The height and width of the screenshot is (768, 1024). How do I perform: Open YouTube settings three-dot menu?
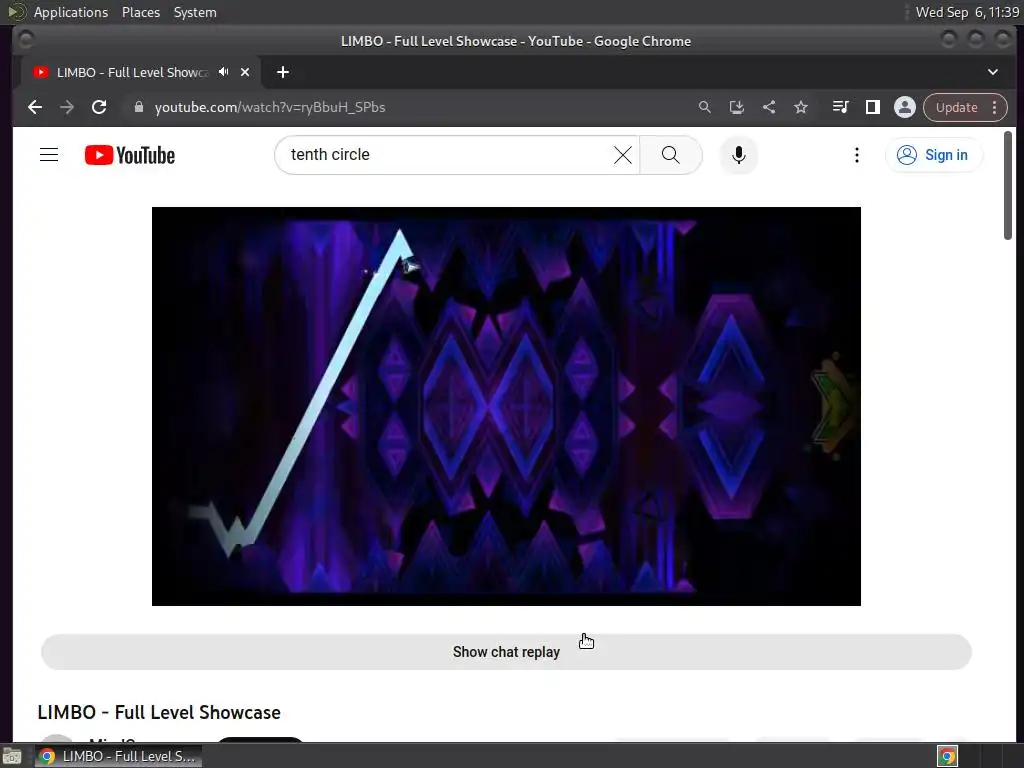click(x=857, y=155)
